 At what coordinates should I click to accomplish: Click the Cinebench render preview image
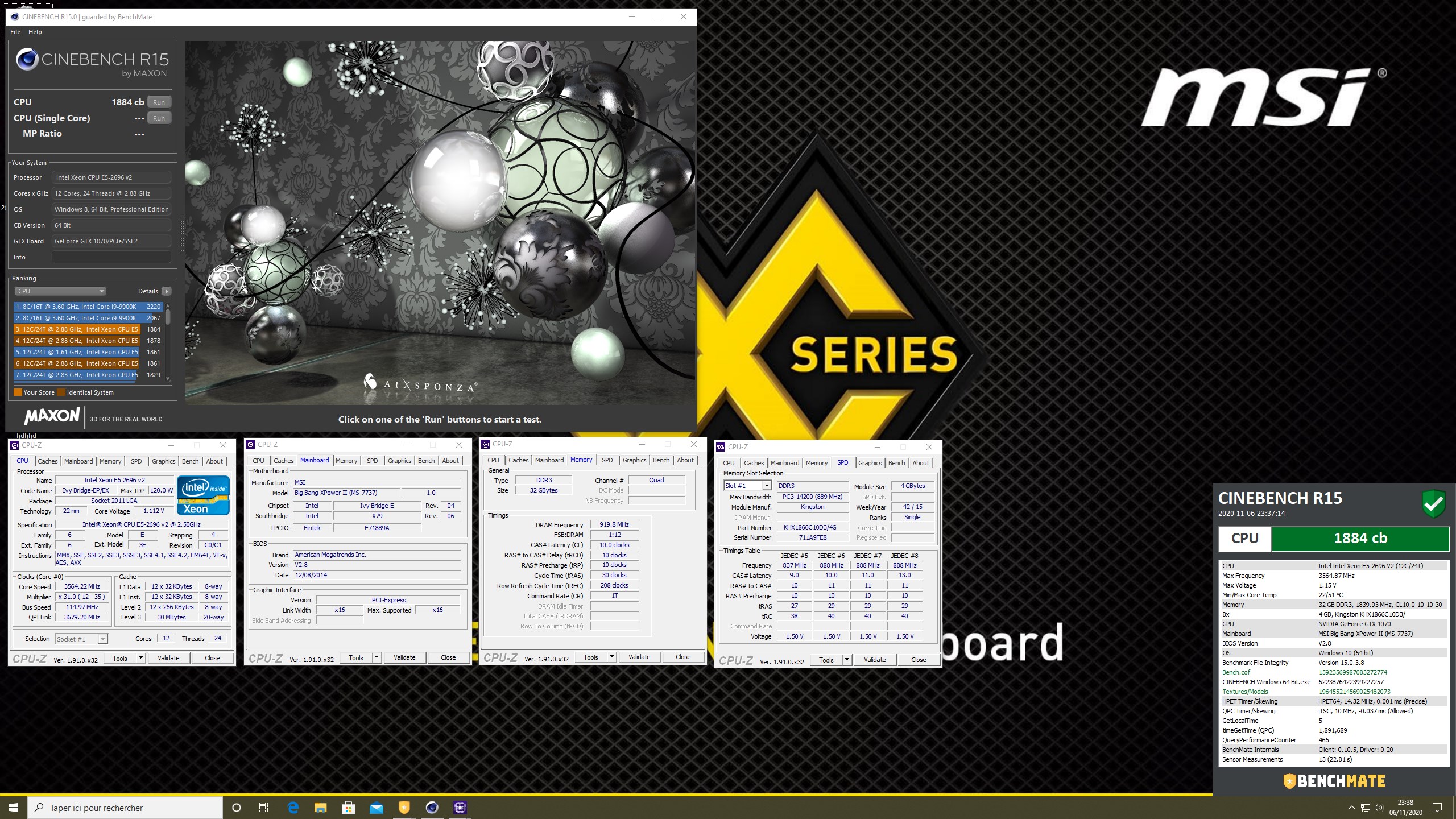coord(440,222)
